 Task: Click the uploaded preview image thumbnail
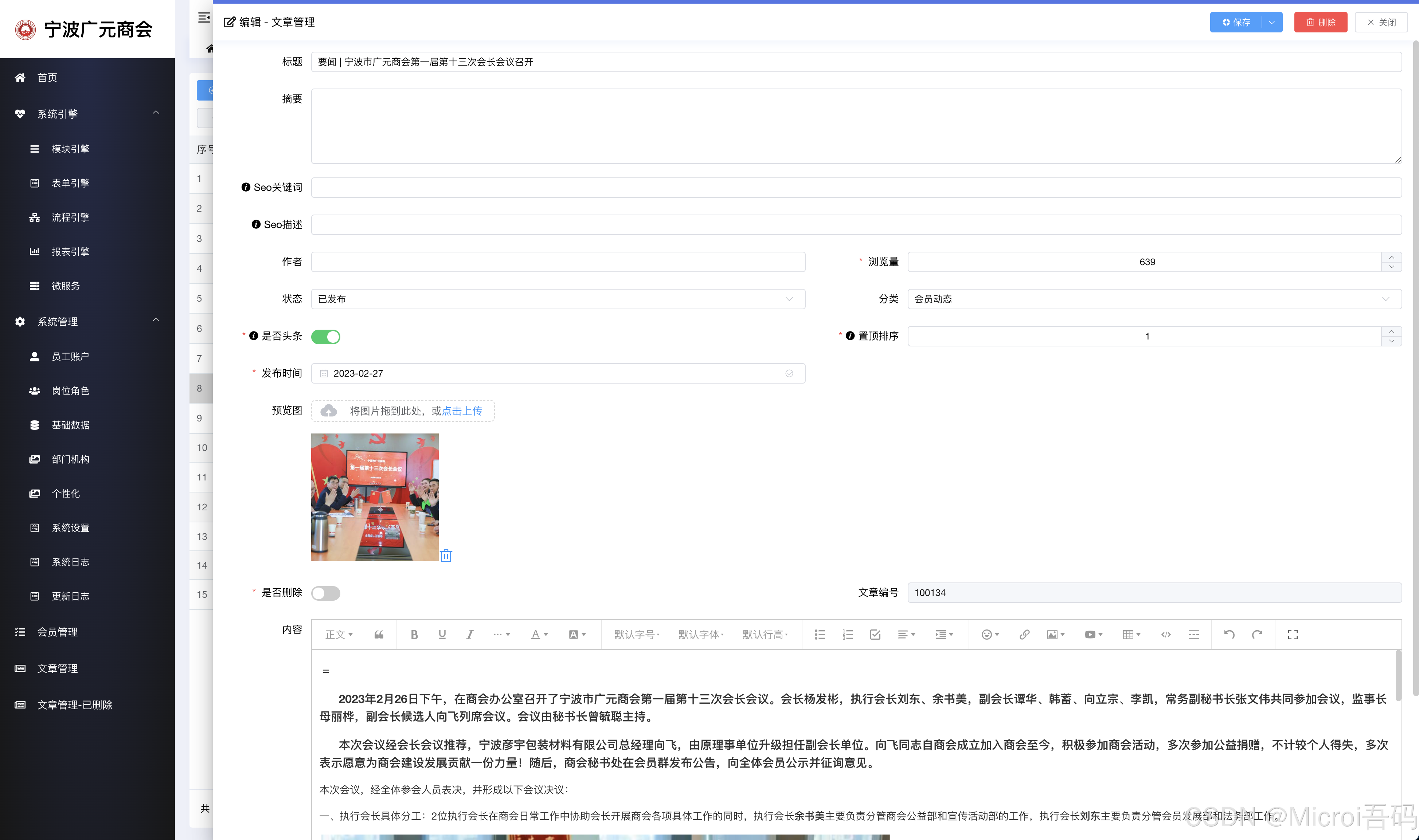[x=375, y=497]
